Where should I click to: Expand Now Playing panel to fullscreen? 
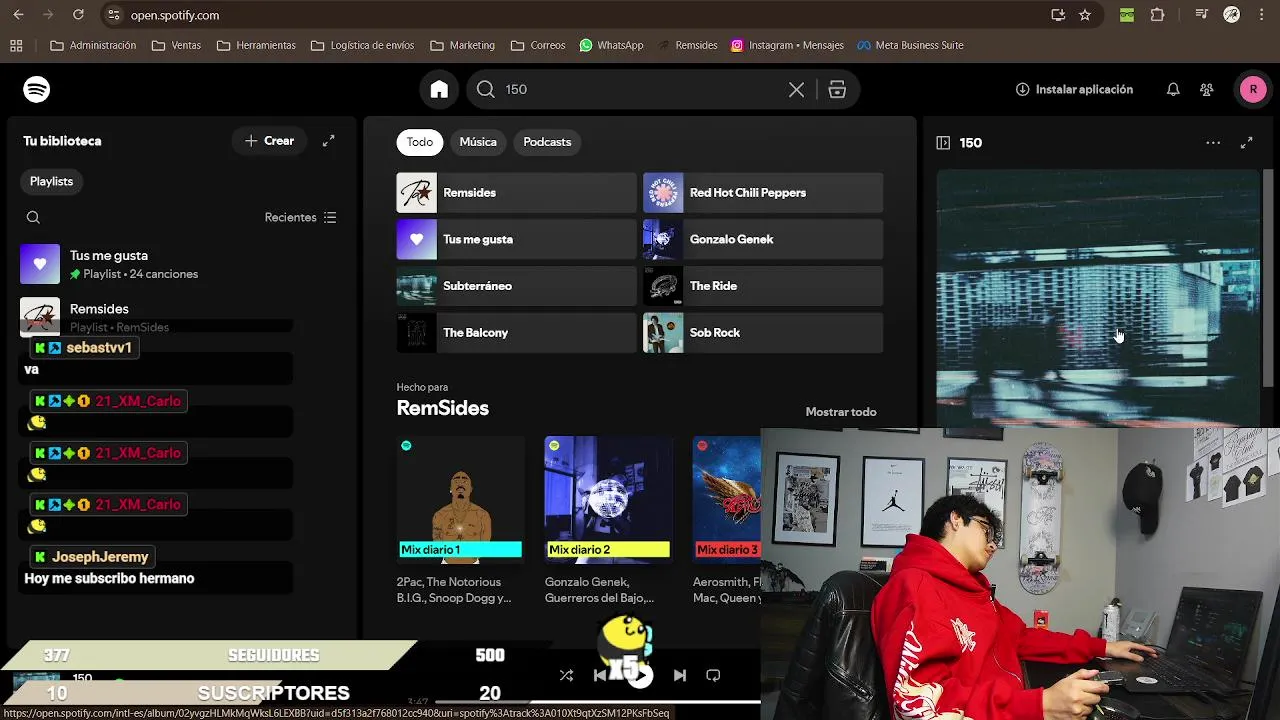[x=1247, y=143]
